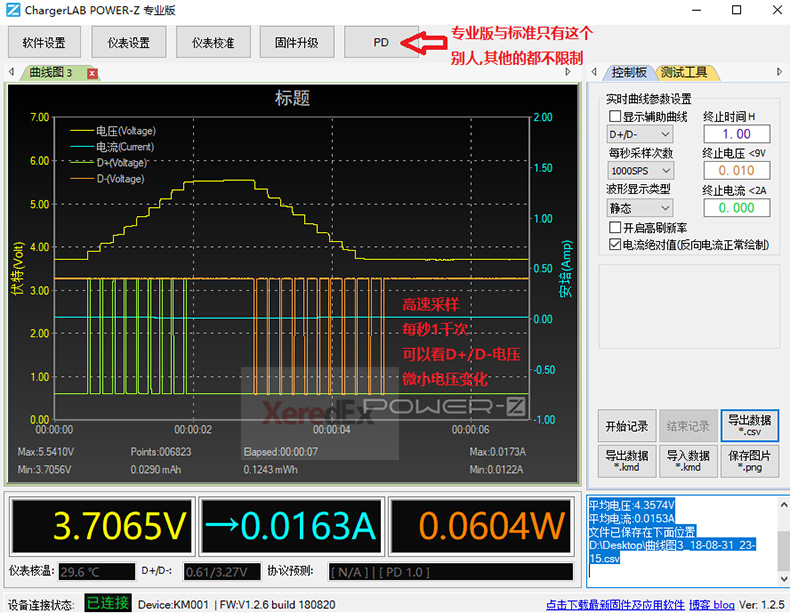Close the 曲线图 3 tab
This screenshot has height=613, width=790.
(x=92, y=74)
